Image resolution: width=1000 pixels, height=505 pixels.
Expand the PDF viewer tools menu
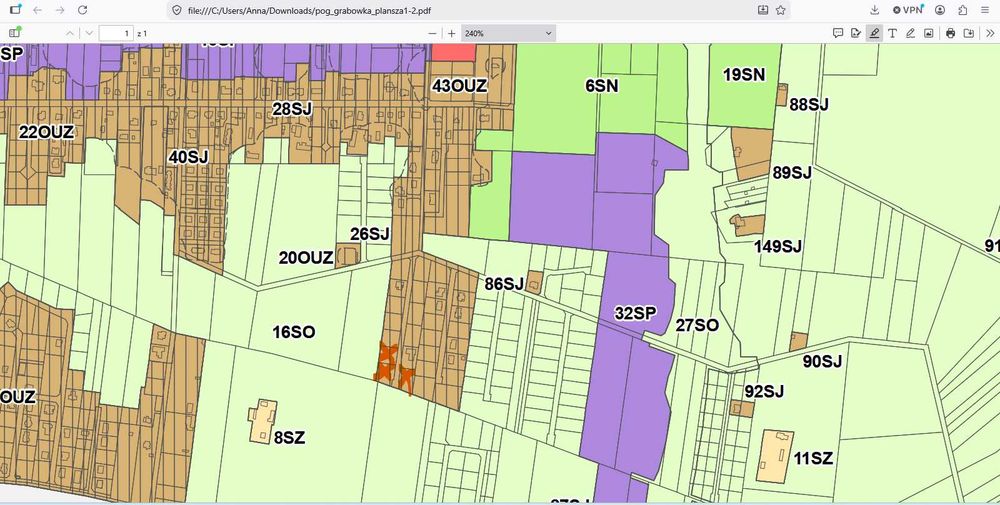point(990,33)
